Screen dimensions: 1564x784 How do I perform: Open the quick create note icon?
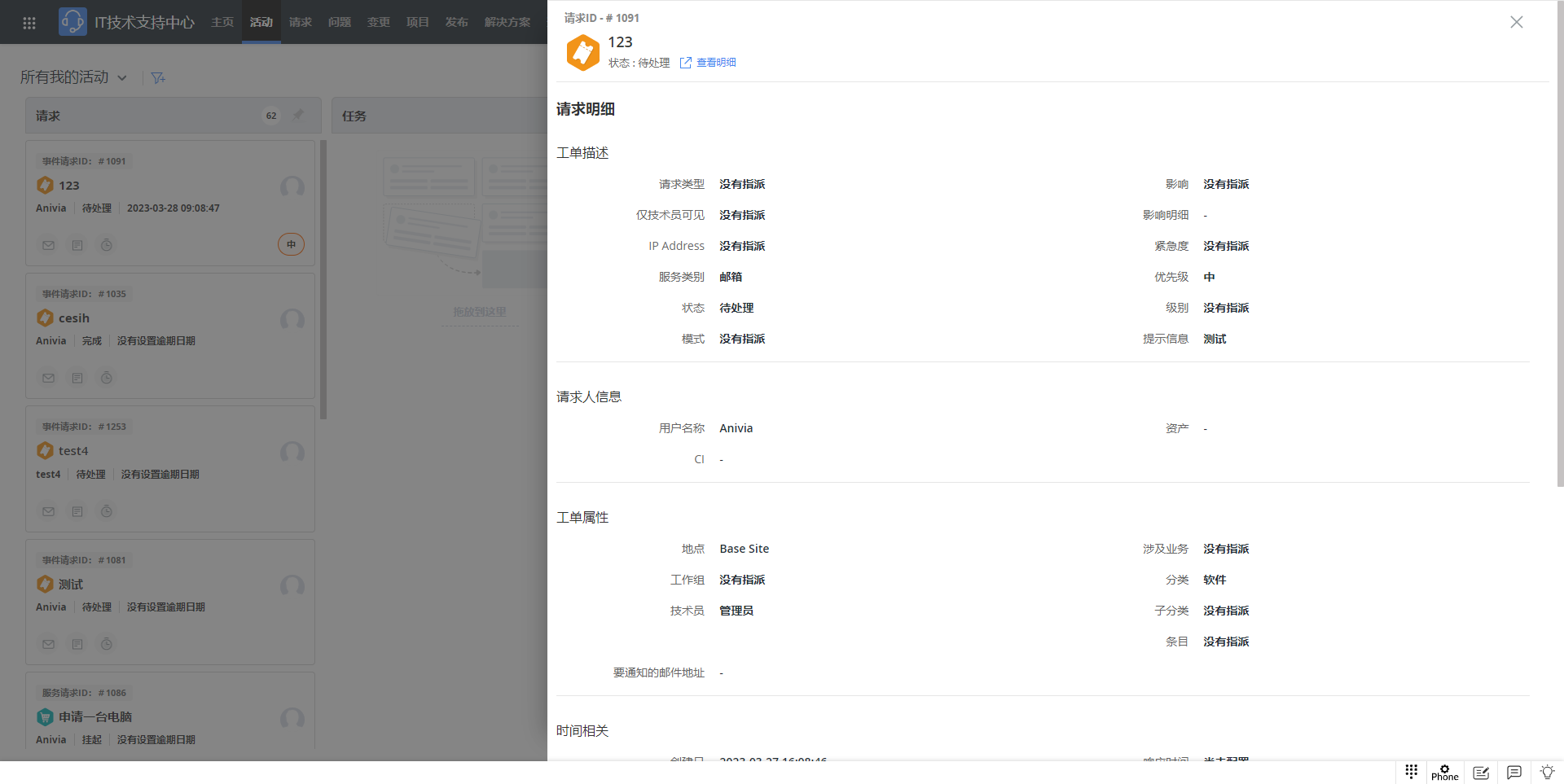click(1481, 773)
